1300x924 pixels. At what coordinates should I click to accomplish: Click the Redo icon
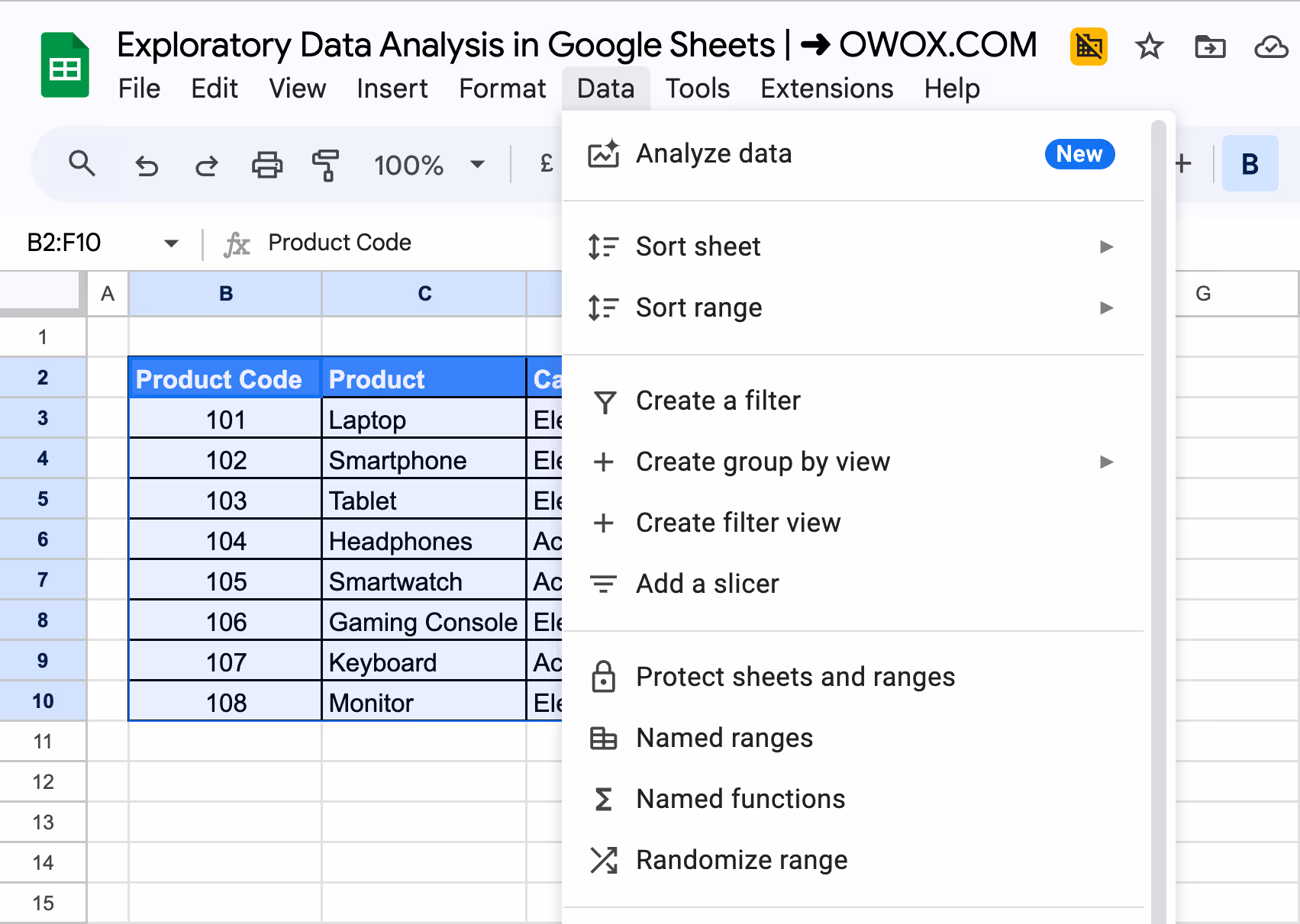205,164
